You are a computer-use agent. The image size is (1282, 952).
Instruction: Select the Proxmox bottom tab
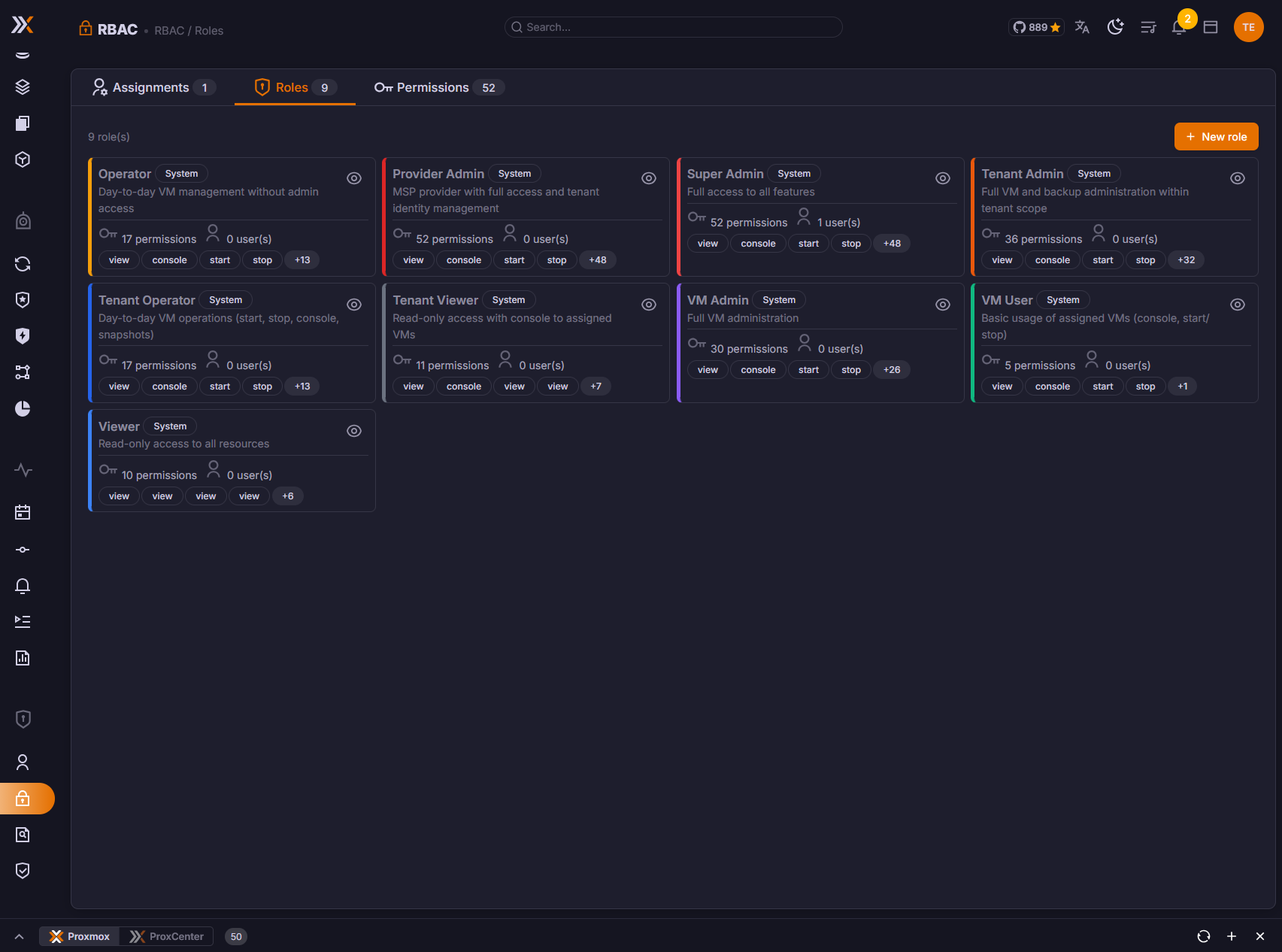pos(80,936)
